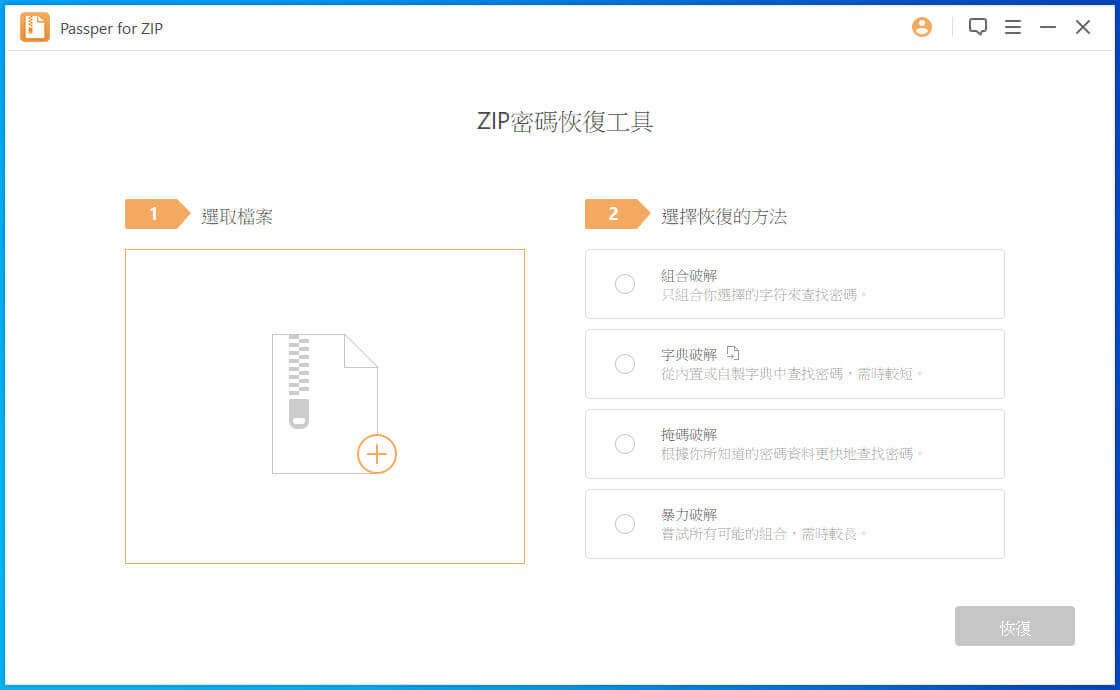Click the 選擇恢復的方法 step heading
Image resolution: width=1120 pixels, height=690 pixels.
(x=724, y=216)
